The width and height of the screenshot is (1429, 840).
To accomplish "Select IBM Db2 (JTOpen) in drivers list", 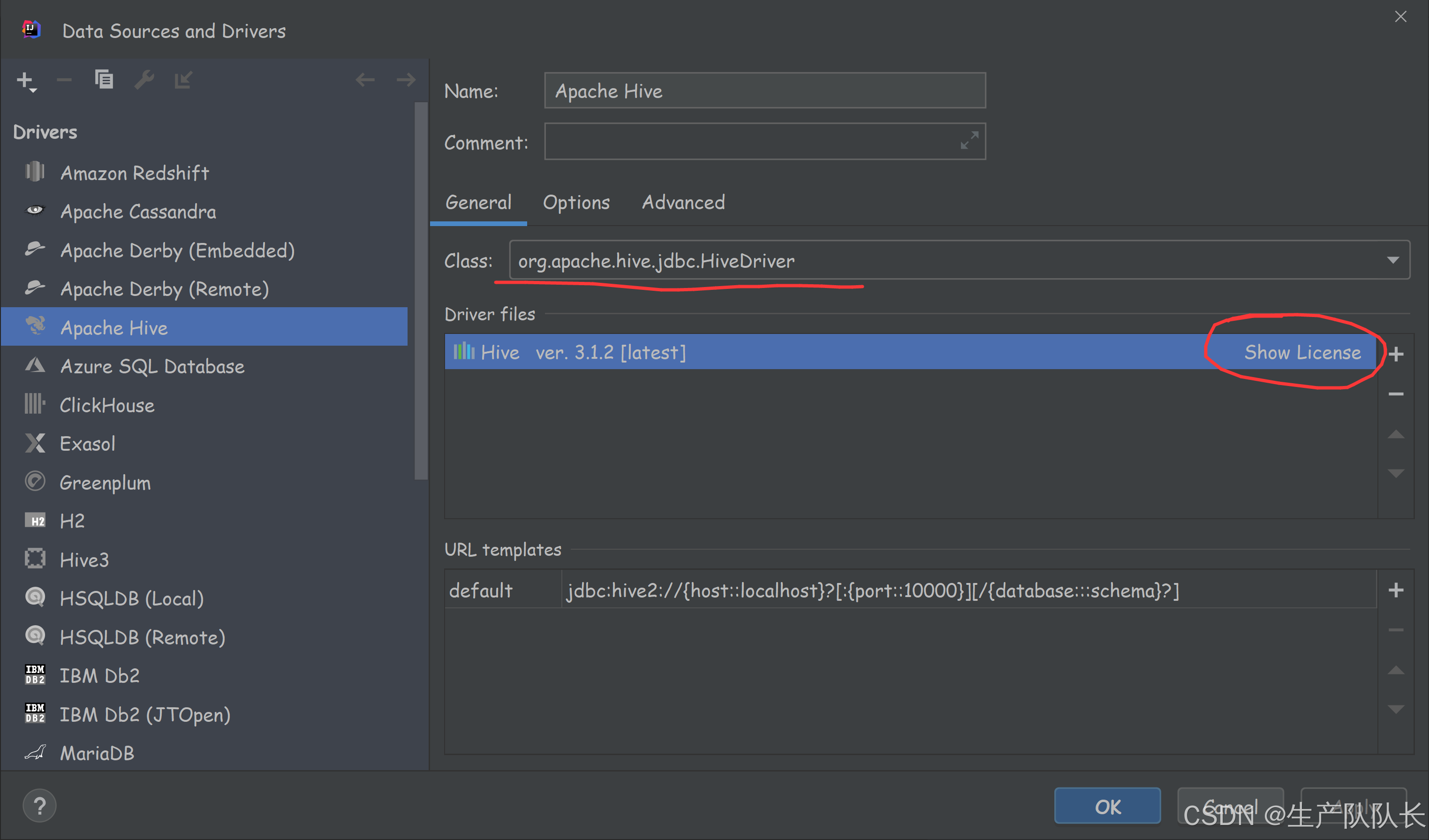I will (x=204, y=714).
